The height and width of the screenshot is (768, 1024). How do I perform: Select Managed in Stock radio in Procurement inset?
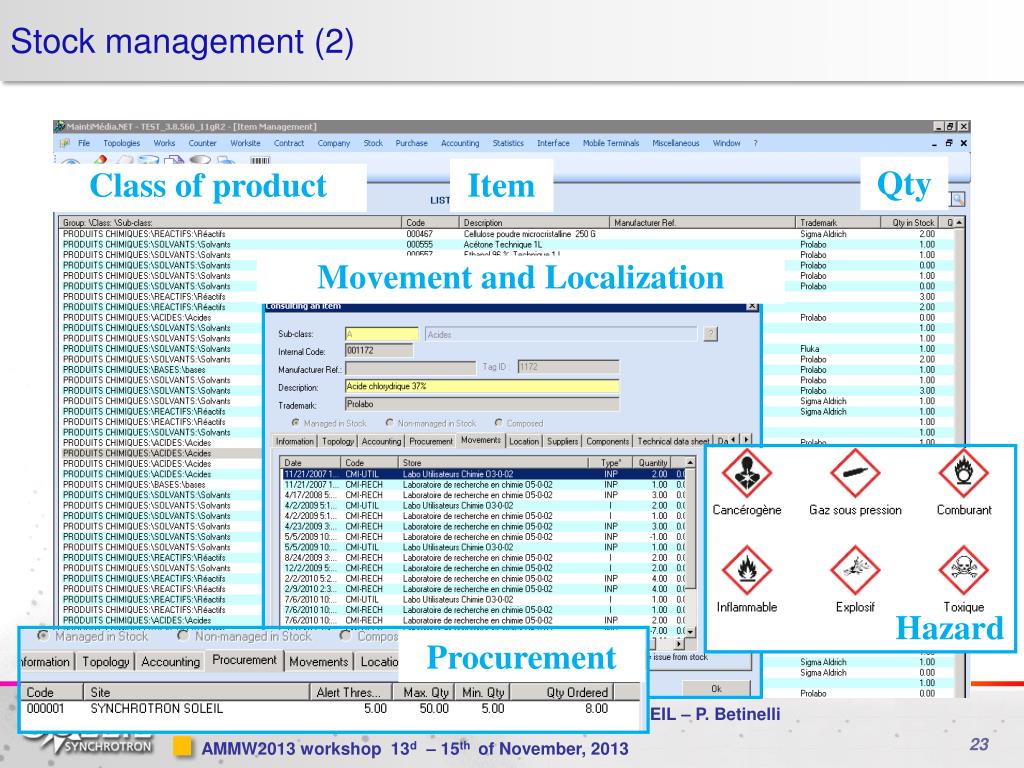pos(43,635)
